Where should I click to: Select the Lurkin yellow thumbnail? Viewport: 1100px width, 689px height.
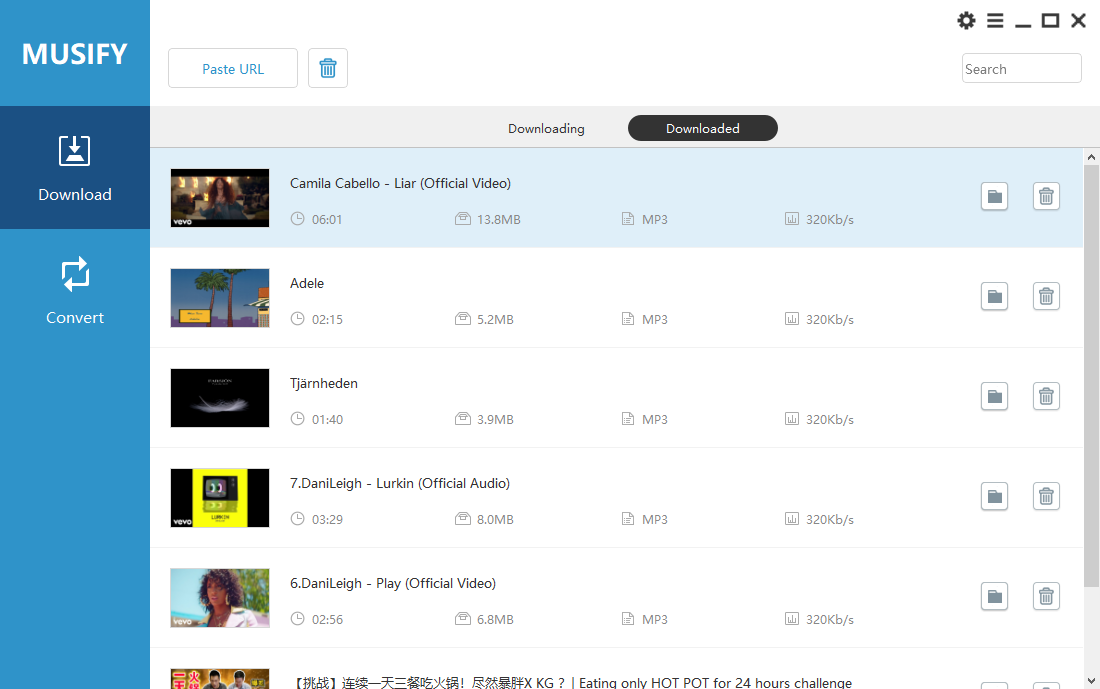[x=220, y=497]
